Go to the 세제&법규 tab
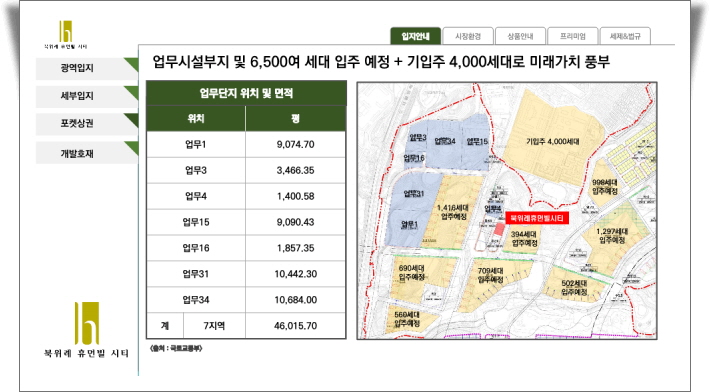This screenshot has height=392, width=710. [625, 36]
